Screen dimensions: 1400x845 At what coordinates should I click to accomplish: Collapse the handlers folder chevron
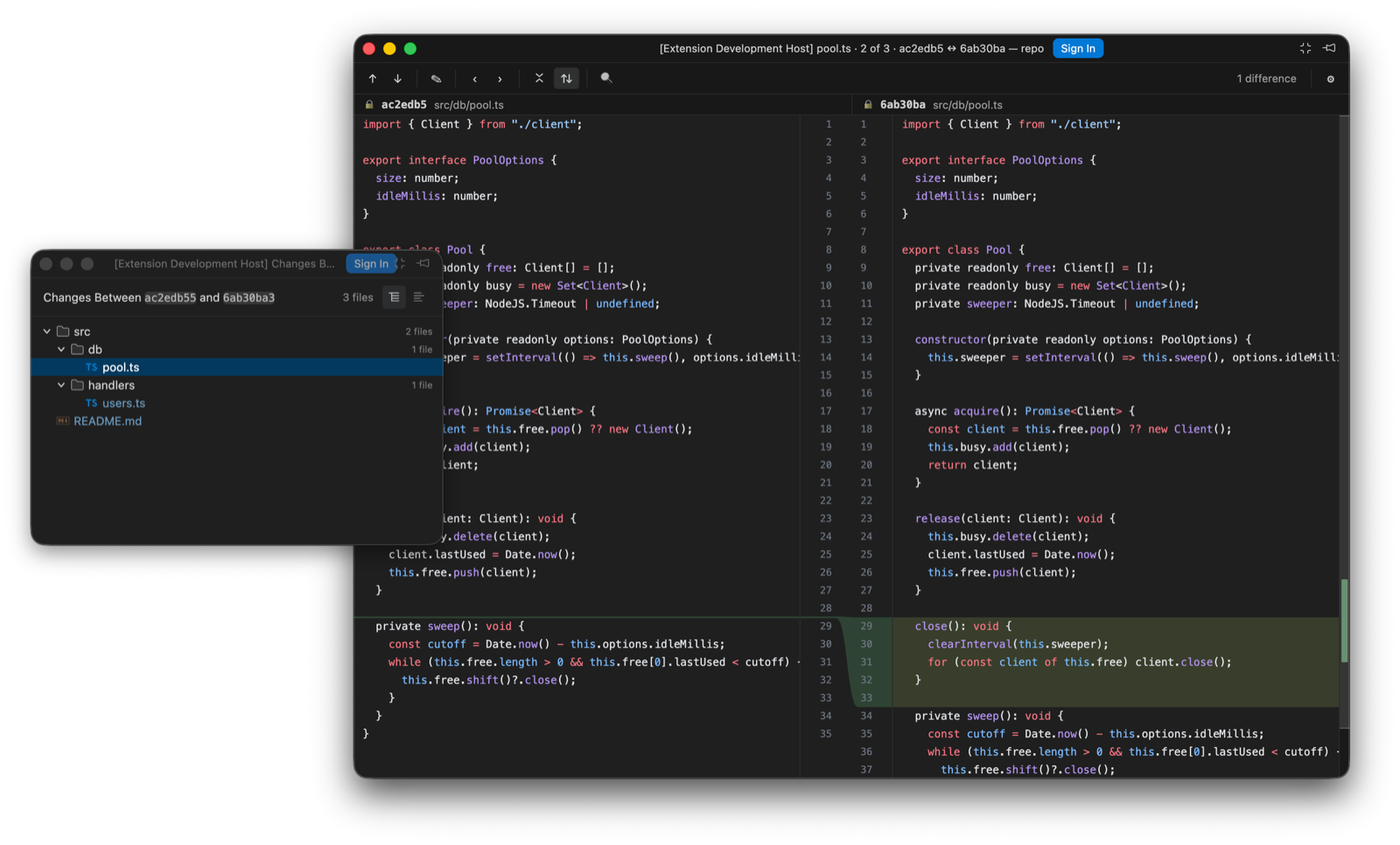coord(61,385)
